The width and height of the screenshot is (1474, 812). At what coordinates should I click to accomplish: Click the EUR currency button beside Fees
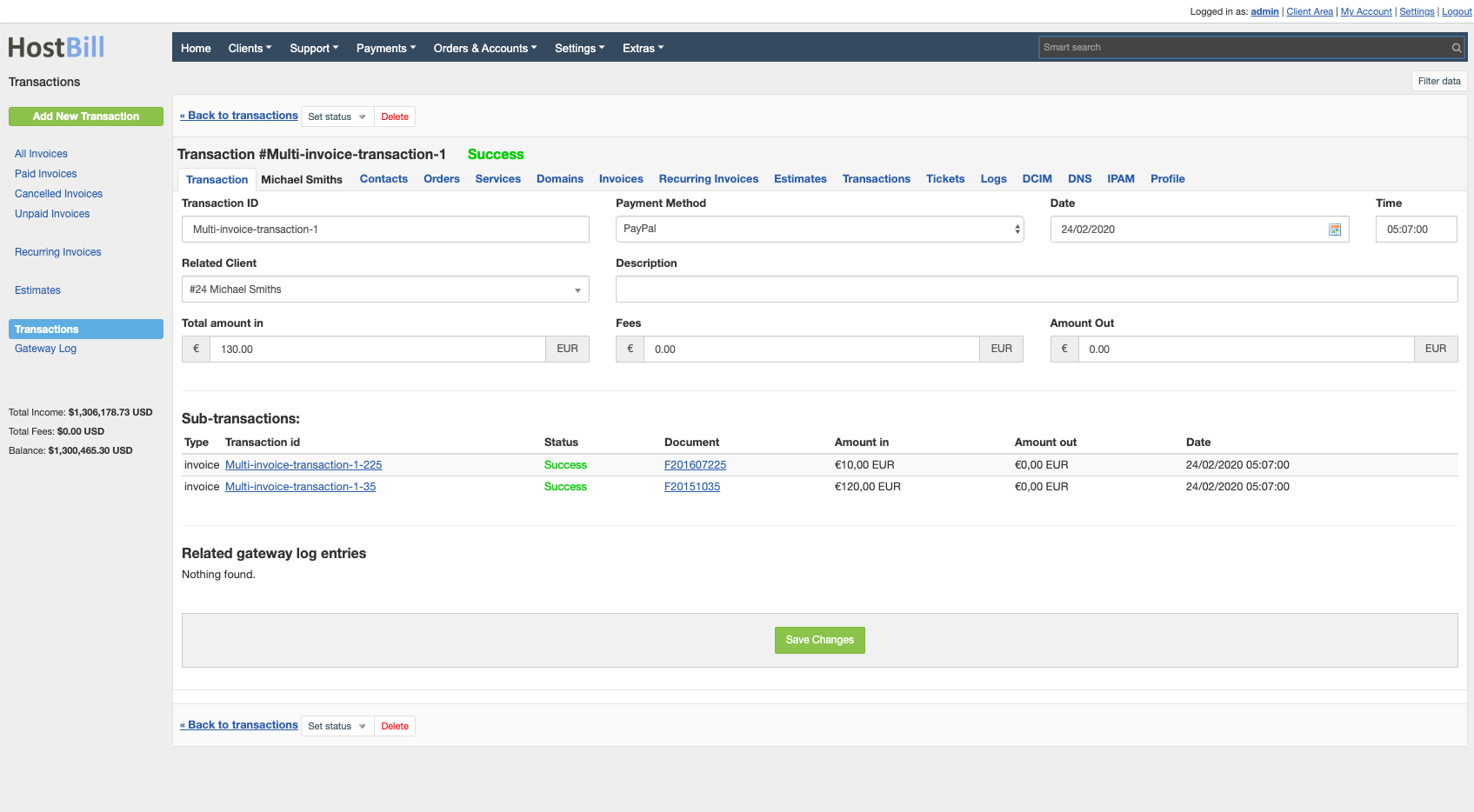pos(1001,349)
